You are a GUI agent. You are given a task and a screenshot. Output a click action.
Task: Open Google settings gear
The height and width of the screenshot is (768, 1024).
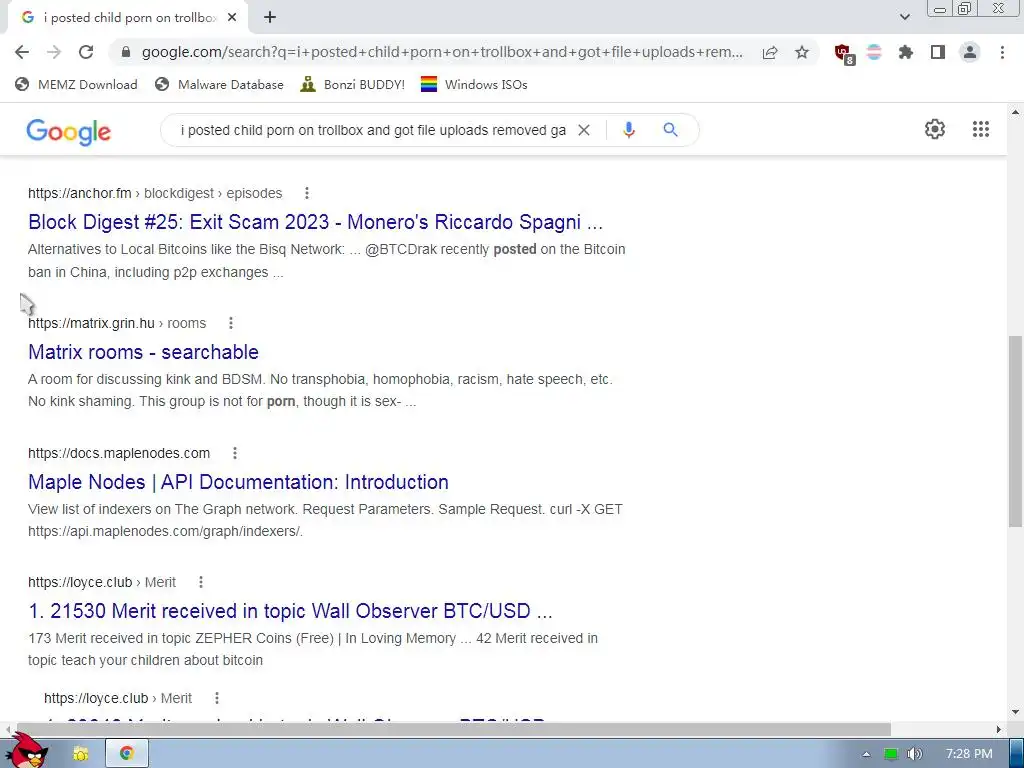(x=935, y=129)
